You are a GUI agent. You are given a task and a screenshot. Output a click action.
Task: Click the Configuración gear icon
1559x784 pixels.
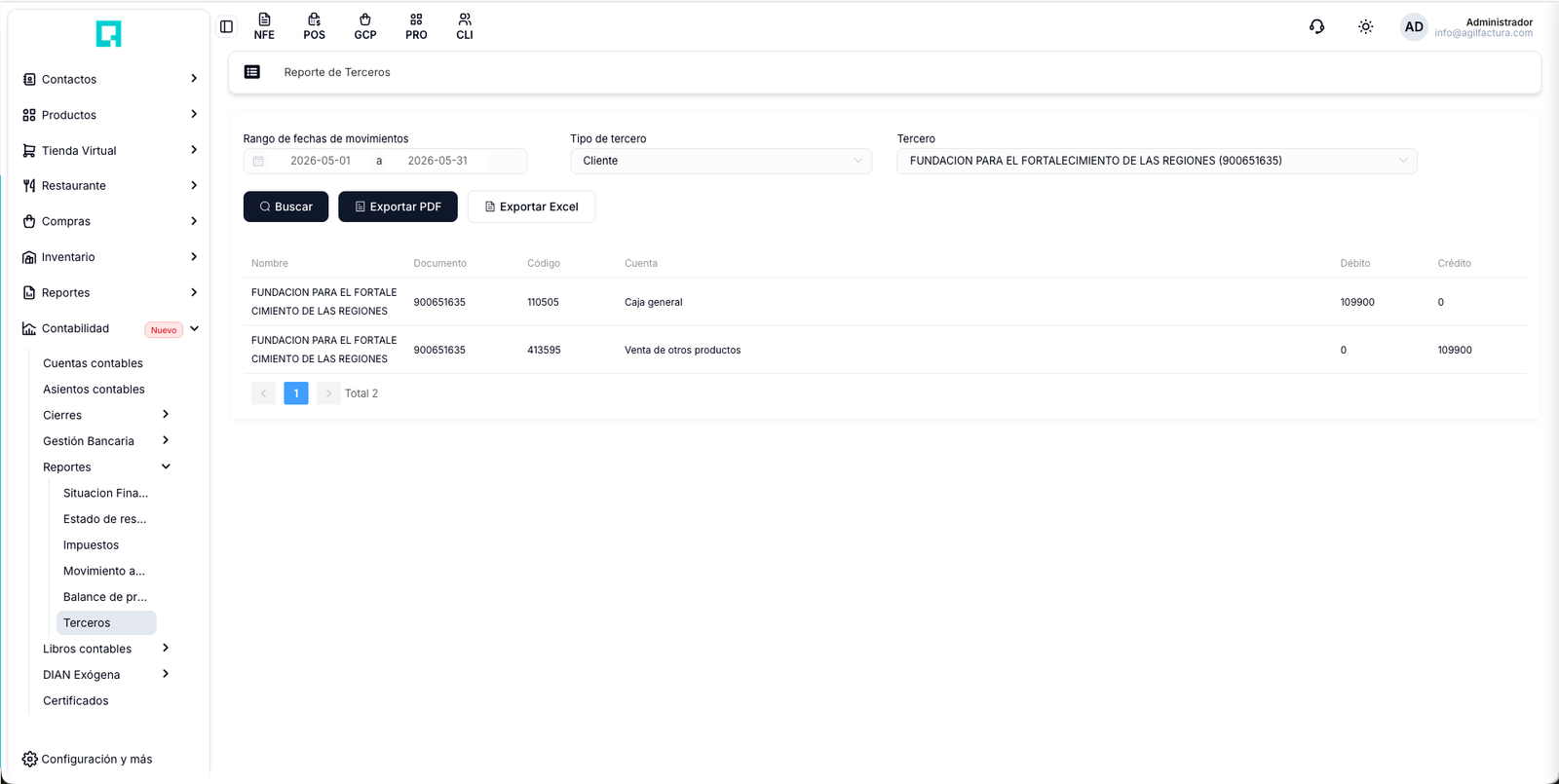tap(30, 759)
